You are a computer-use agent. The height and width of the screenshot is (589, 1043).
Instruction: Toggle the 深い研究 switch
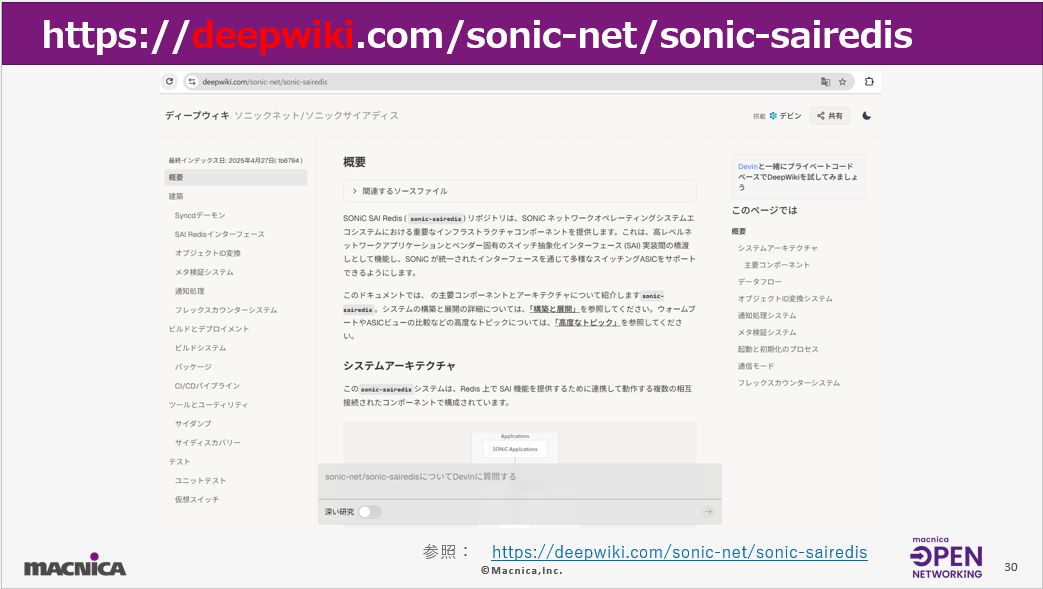coord(370,512)
